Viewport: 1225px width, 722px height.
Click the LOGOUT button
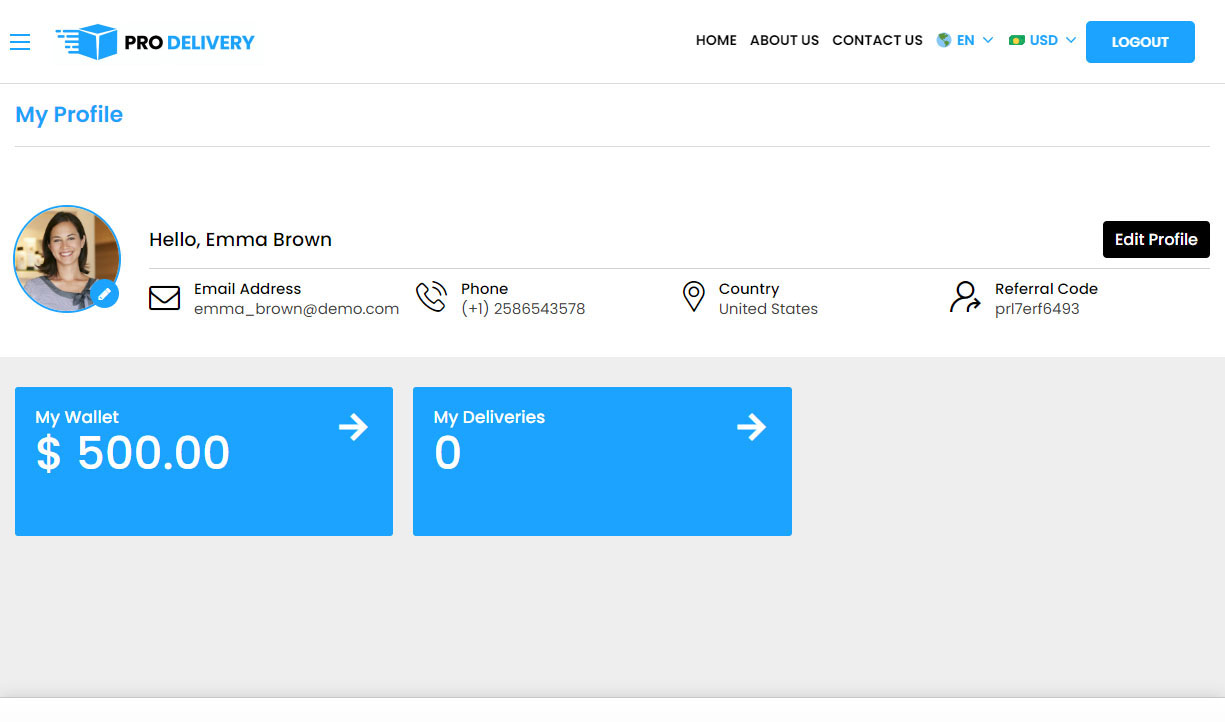(1140, 42)
